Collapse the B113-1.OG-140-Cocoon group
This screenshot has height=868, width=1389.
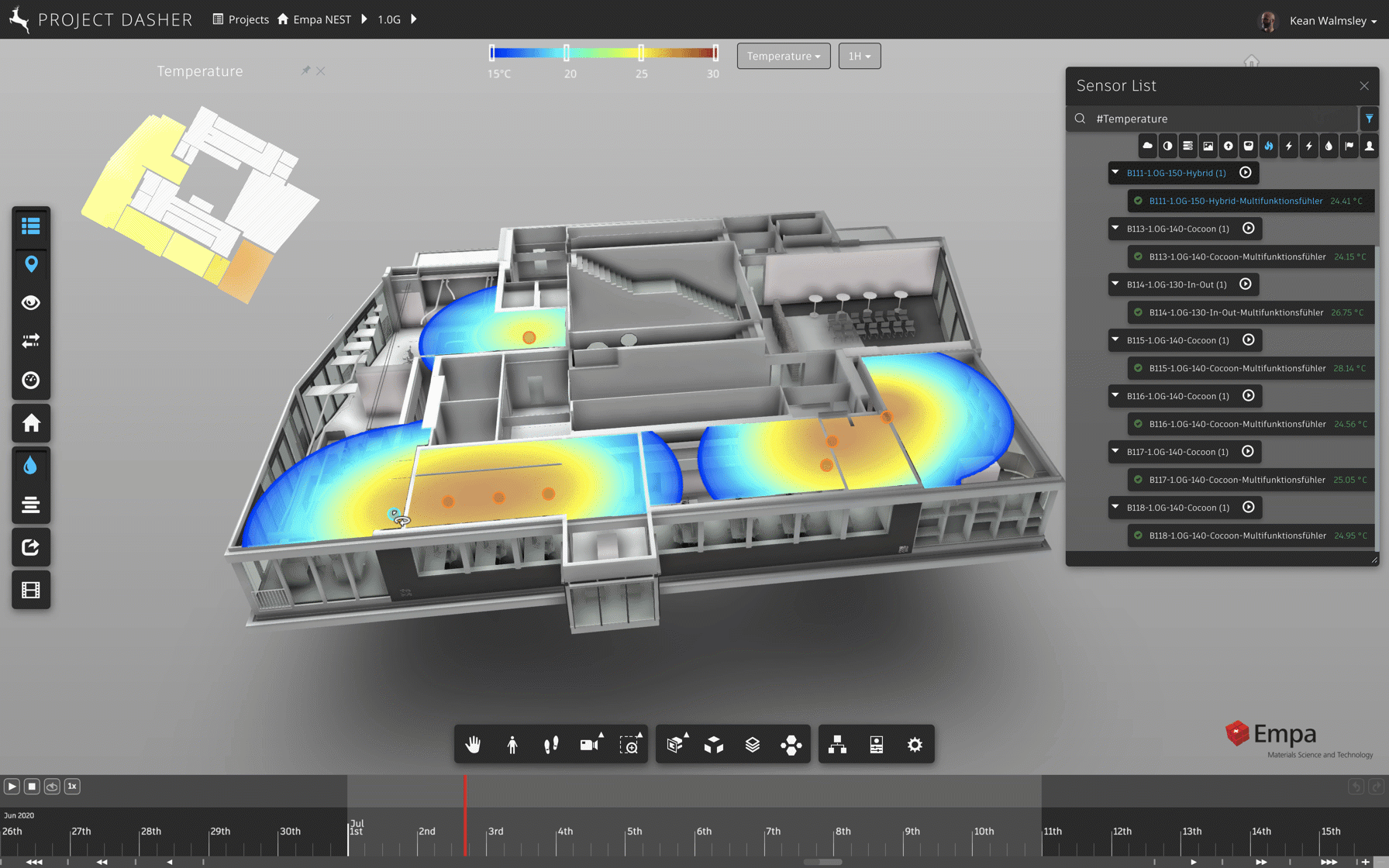[x=1115, y=229]
